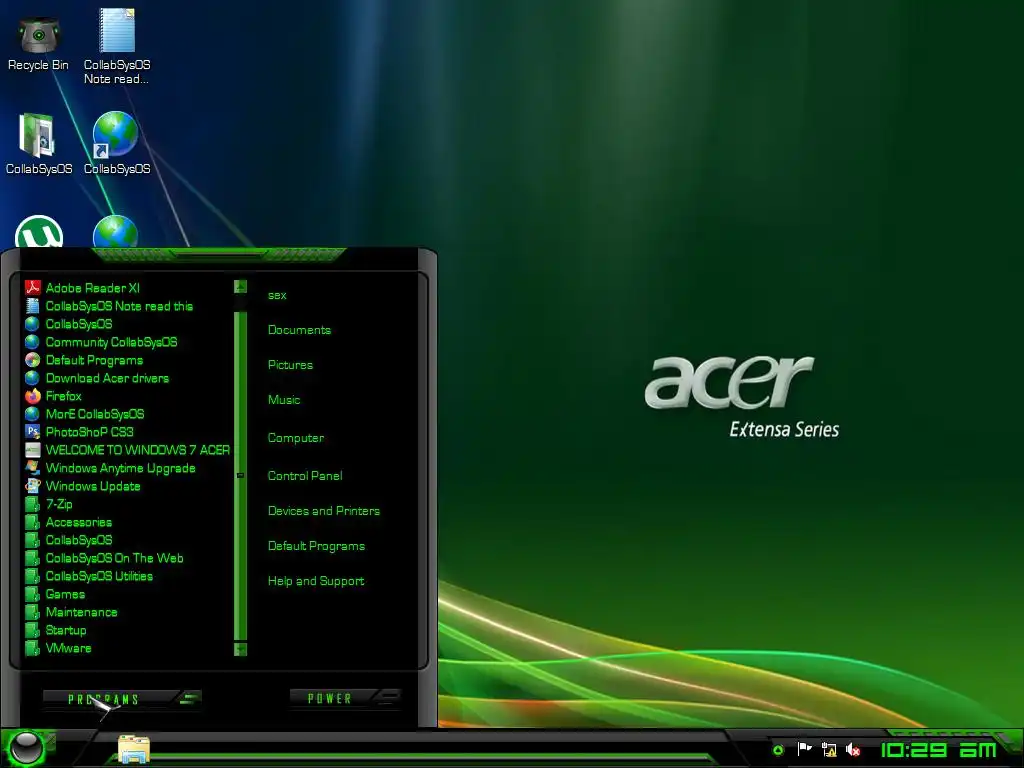Open Default Programs in right pane
The width and height of the screenshot is (1024, 768).
(316, 546)
